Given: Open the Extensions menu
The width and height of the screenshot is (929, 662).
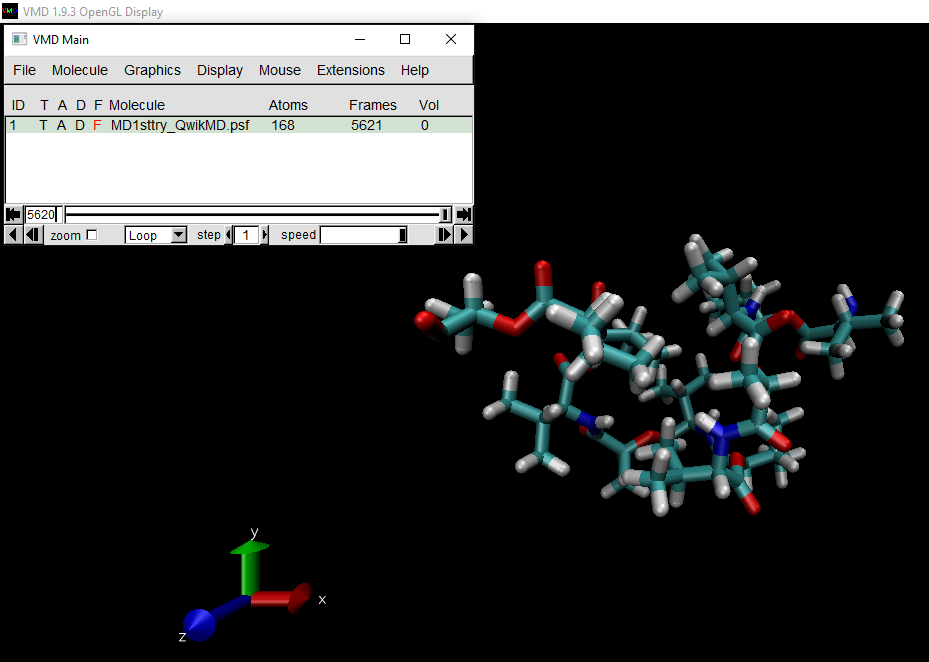Looking at the screenshot, I should pyautogui.click(x=351, y=70).
